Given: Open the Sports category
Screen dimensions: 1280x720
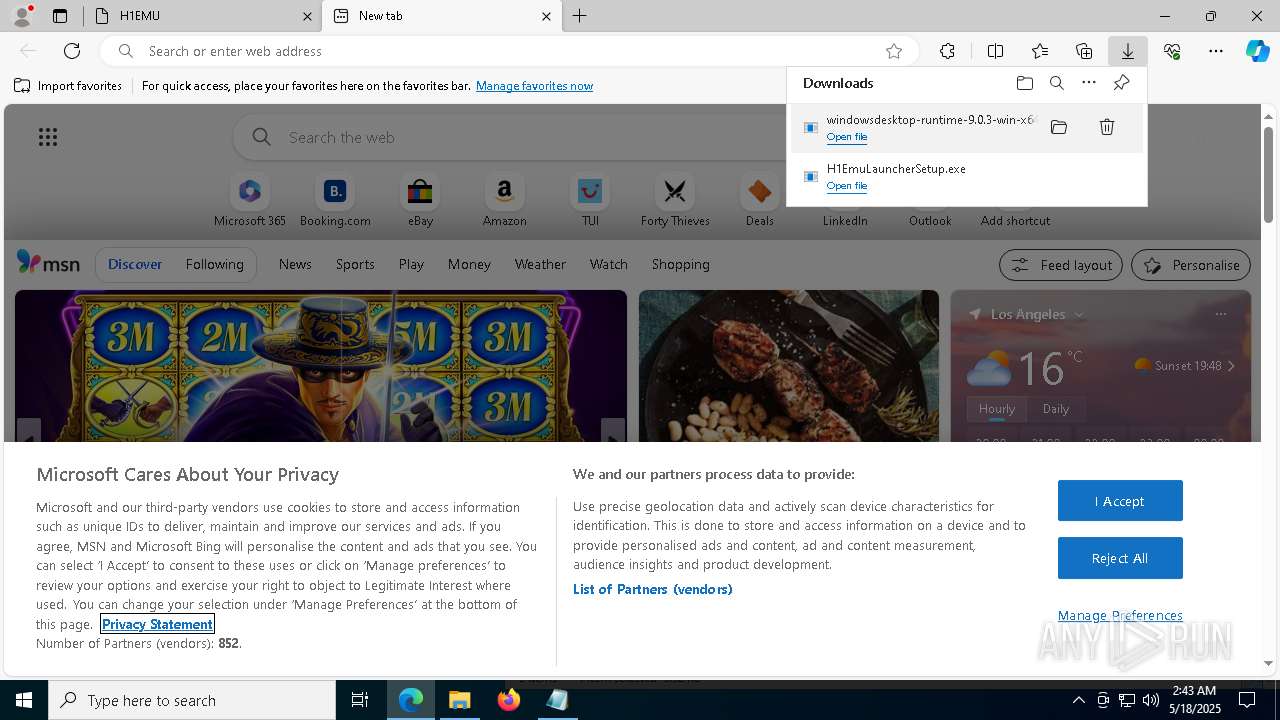Looking at the screenshot, I should pos(355,265).
